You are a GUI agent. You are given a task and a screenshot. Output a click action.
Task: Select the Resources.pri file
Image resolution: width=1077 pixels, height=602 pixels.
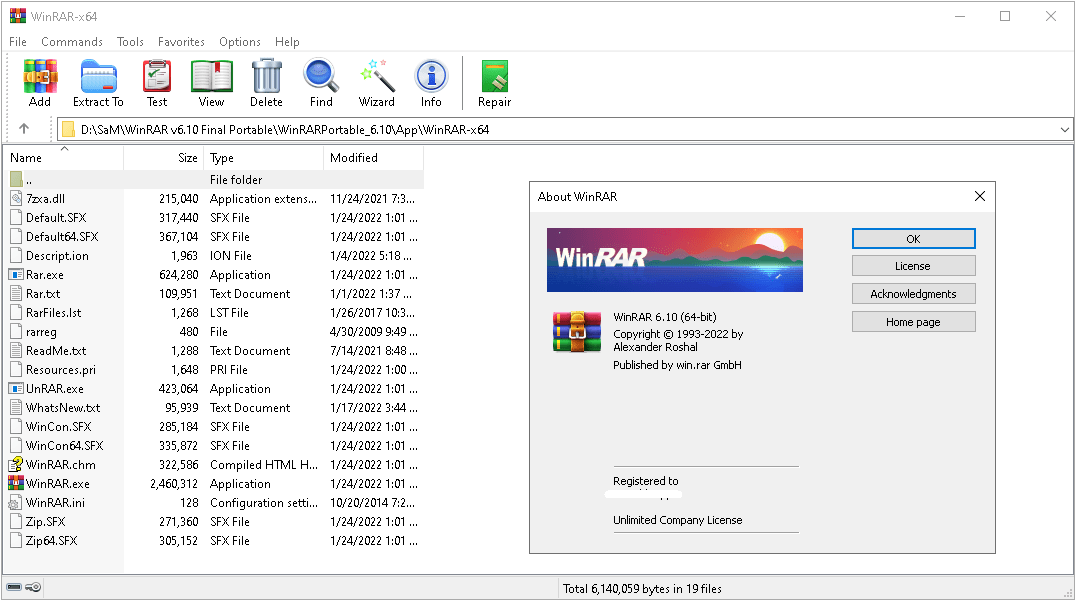coord(61,370)
